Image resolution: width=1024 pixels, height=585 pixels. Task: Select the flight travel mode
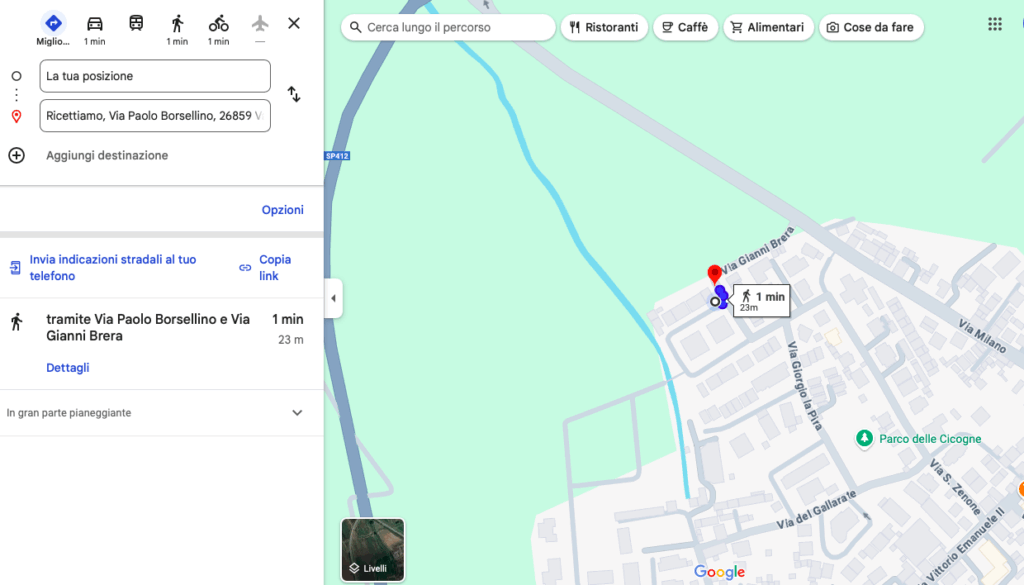(x=260, y=24)
